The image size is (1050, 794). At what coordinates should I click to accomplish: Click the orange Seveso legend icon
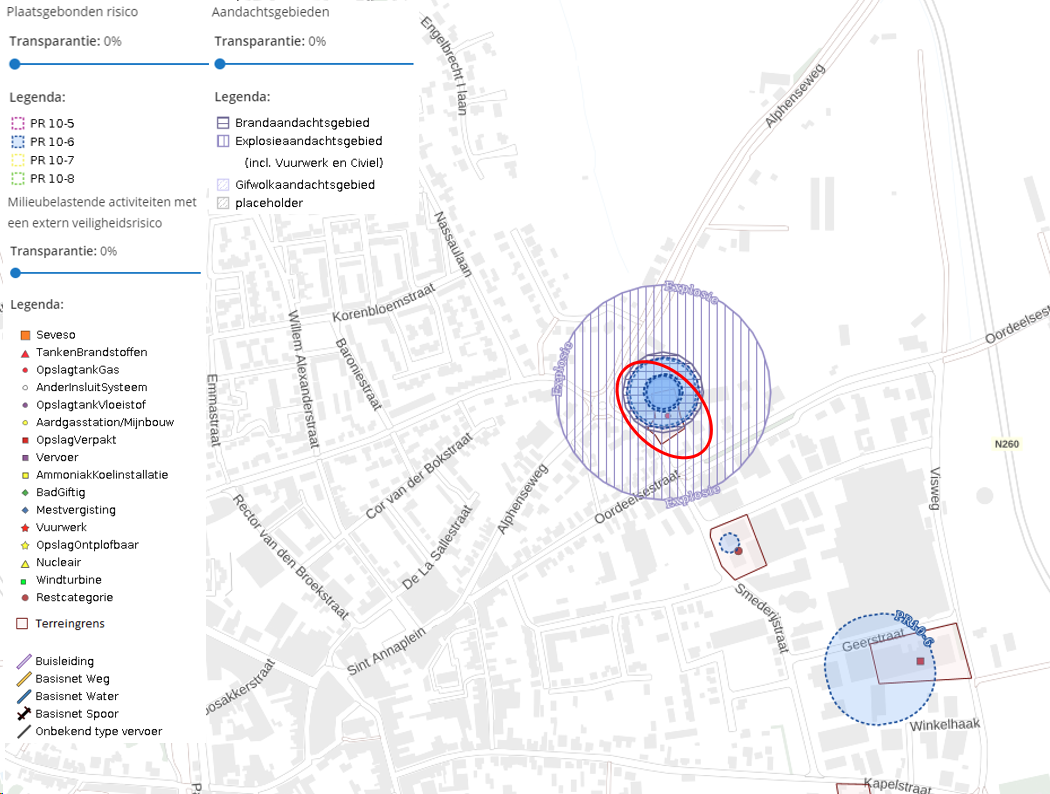point(25,335)
